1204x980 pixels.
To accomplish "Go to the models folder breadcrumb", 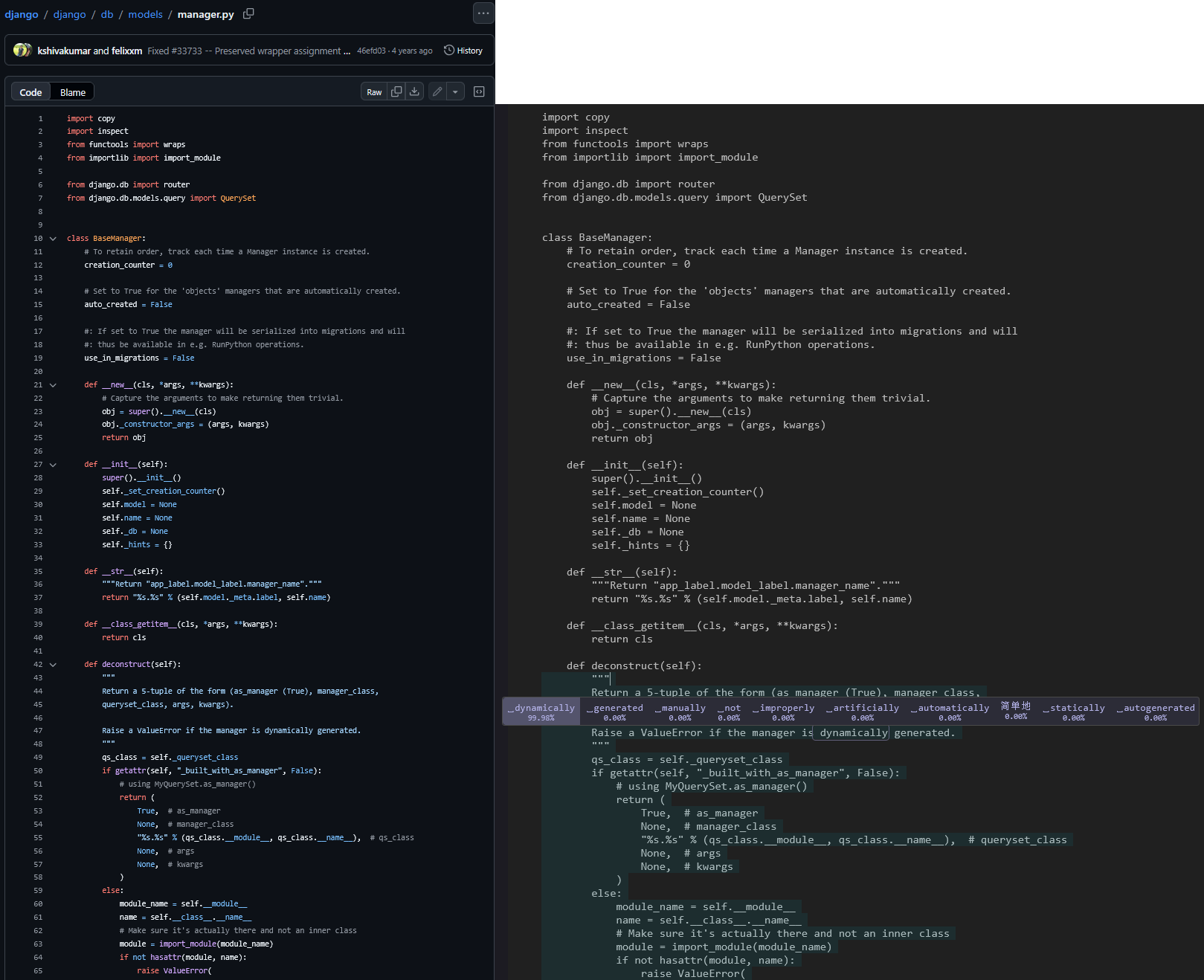I will (x=145, y=14).
